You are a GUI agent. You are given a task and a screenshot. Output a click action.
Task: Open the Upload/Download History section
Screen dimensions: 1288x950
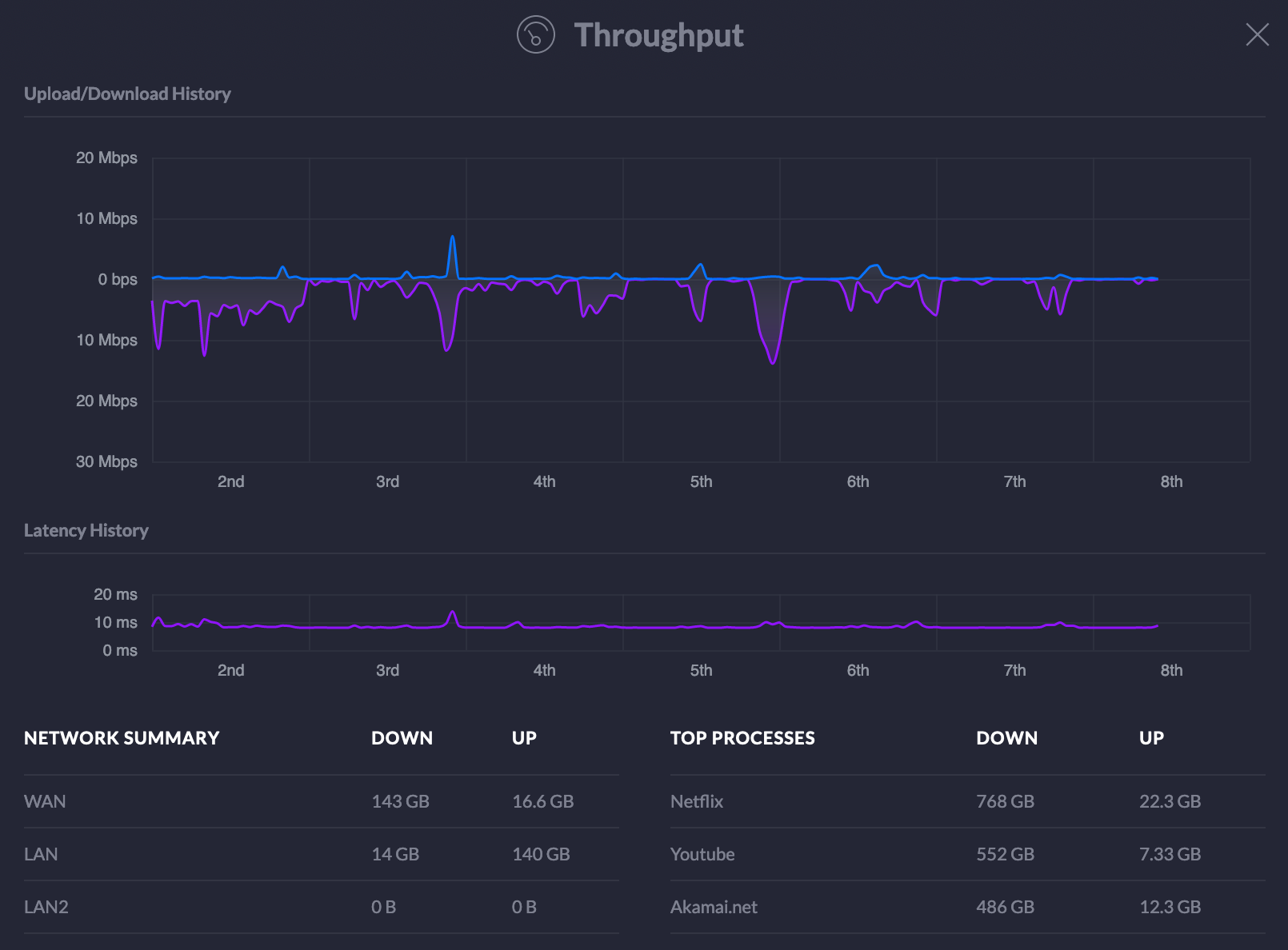click(127, 94)
